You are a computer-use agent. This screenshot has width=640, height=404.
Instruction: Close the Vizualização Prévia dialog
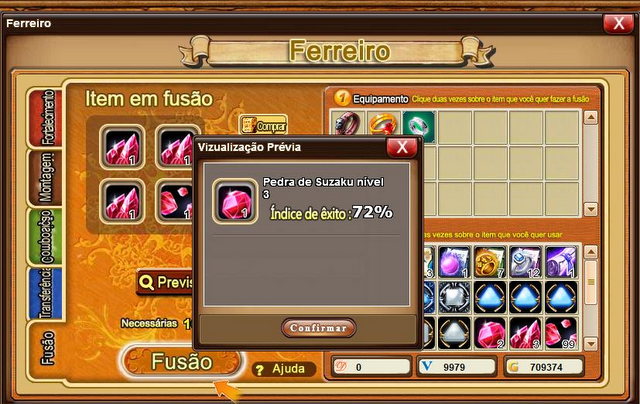(x=402, y=147)
